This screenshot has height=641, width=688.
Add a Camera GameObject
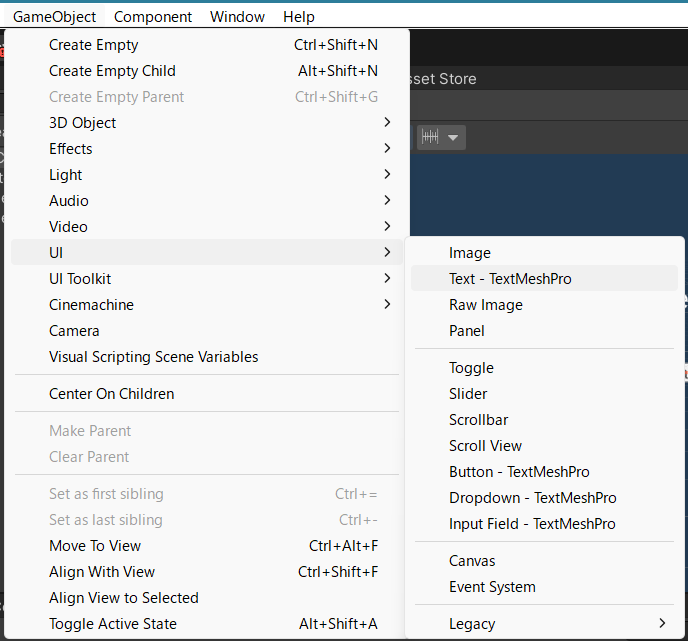[x=74, y=331]
